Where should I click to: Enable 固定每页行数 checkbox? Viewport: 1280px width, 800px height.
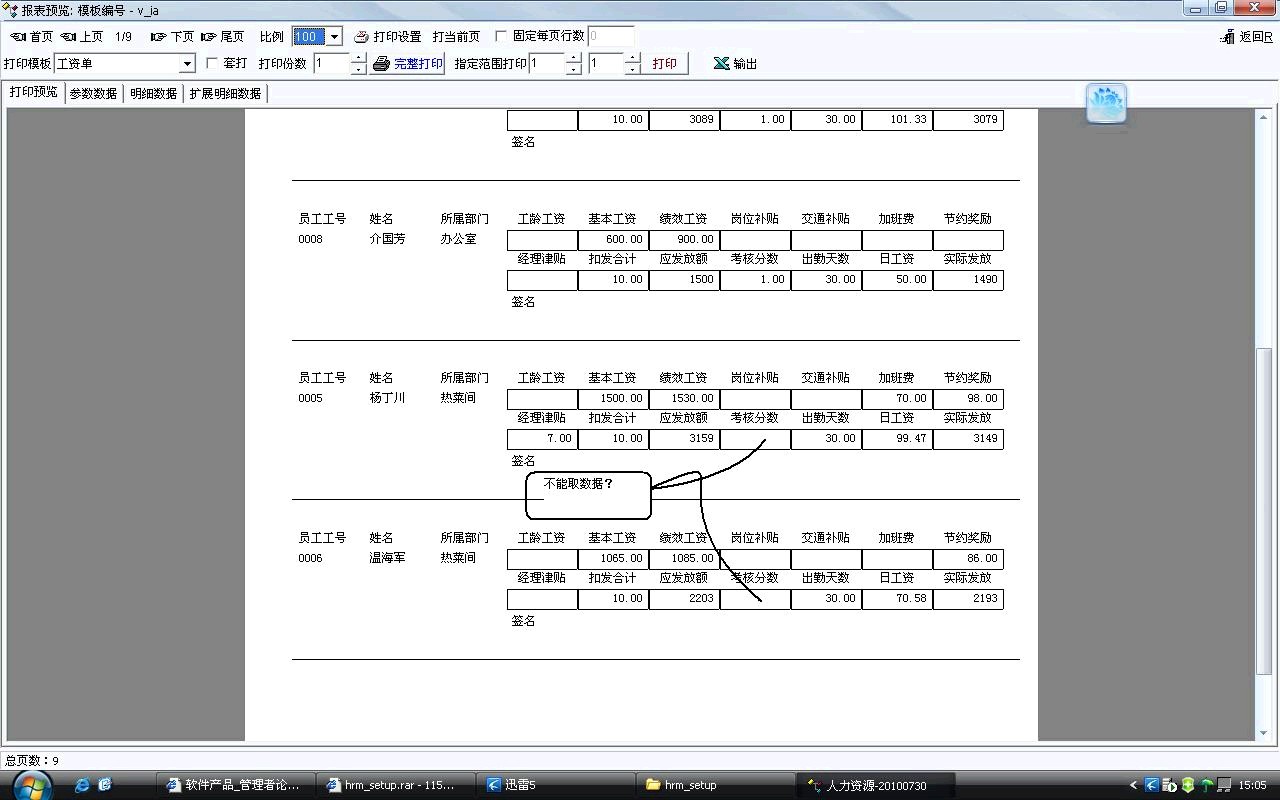[x=502, y=36]
